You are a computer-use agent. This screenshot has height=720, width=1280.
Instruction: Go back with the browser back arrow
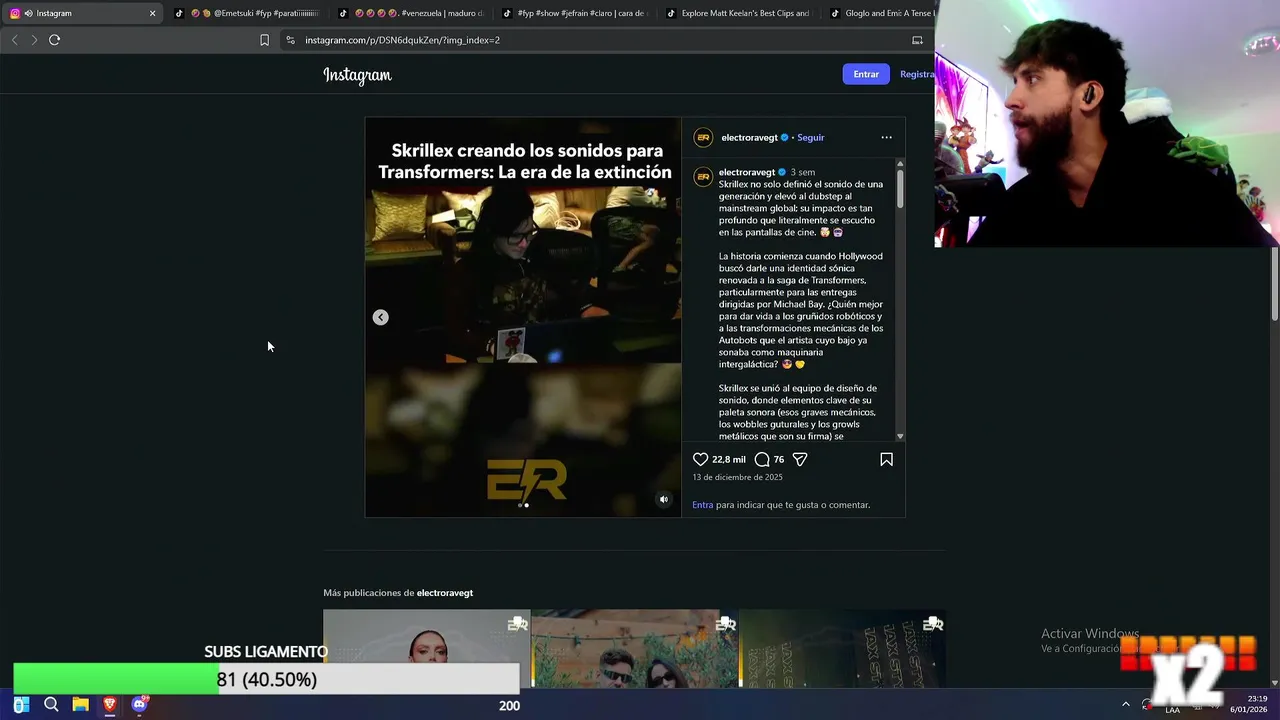pyautogui.click(x=14, y=40)
